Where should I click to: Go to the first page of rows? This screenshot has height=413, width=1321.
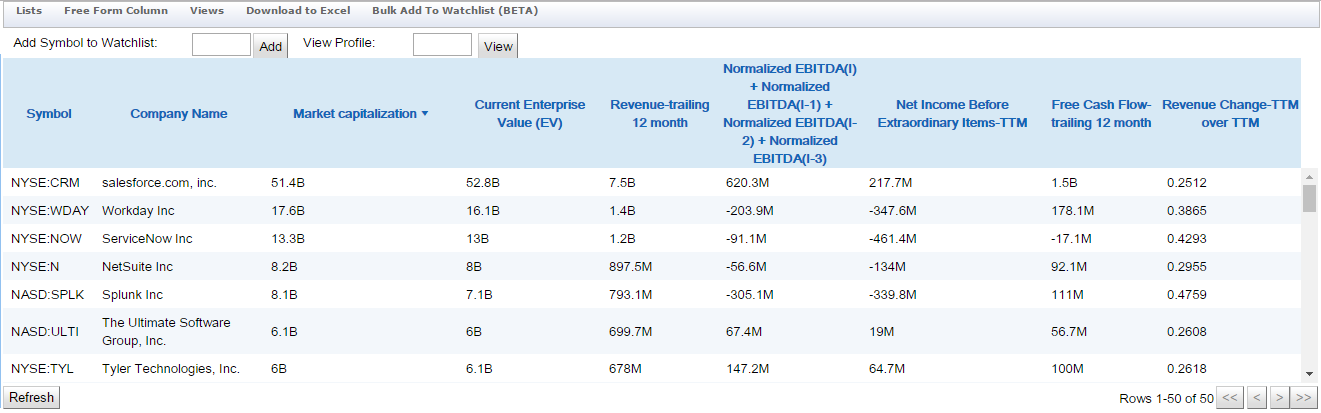1231,398
